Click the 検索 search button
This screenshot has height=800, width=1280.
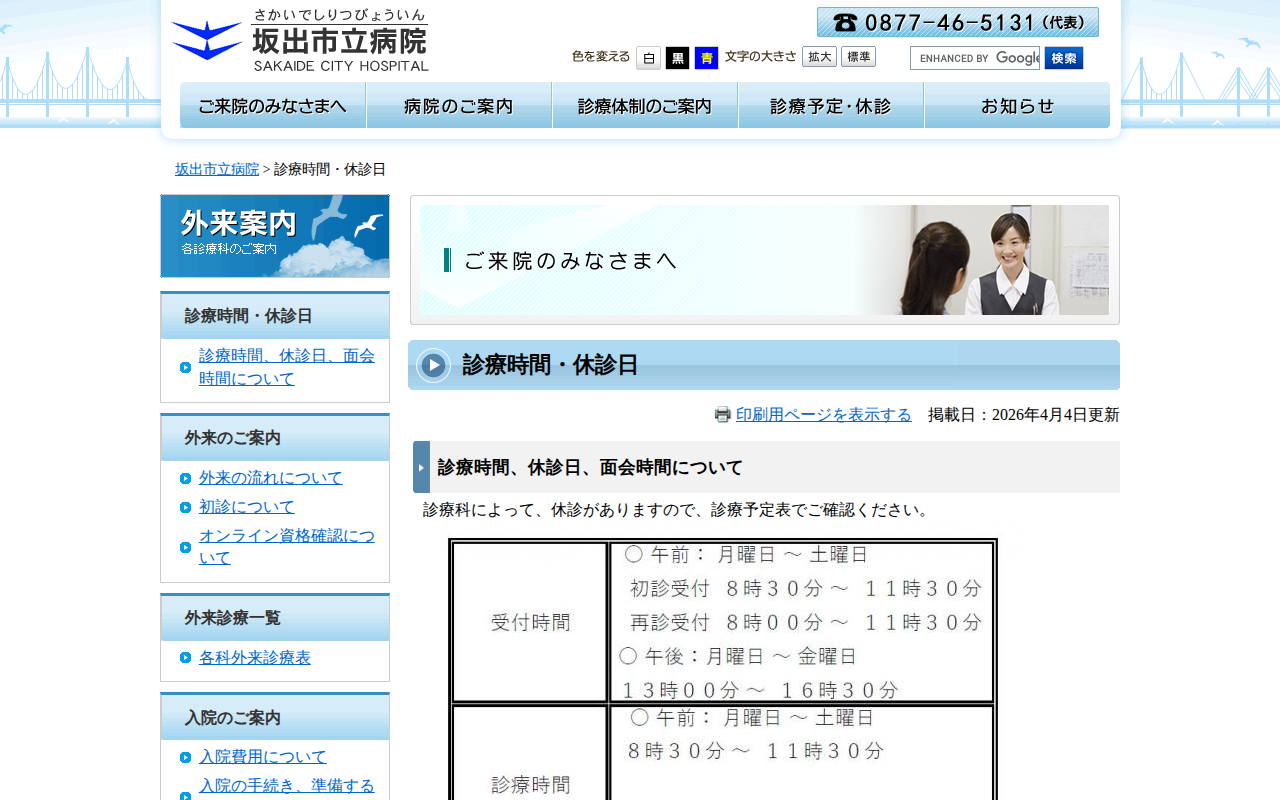[1064, 58]
